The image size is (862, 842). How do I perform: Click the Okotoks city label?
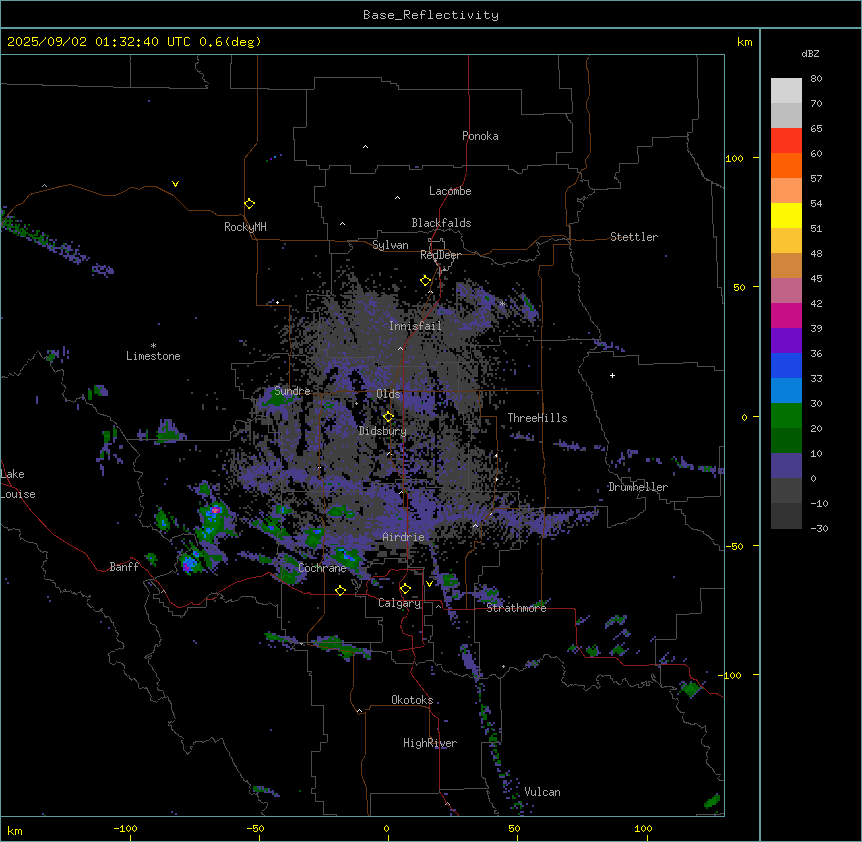412,700
